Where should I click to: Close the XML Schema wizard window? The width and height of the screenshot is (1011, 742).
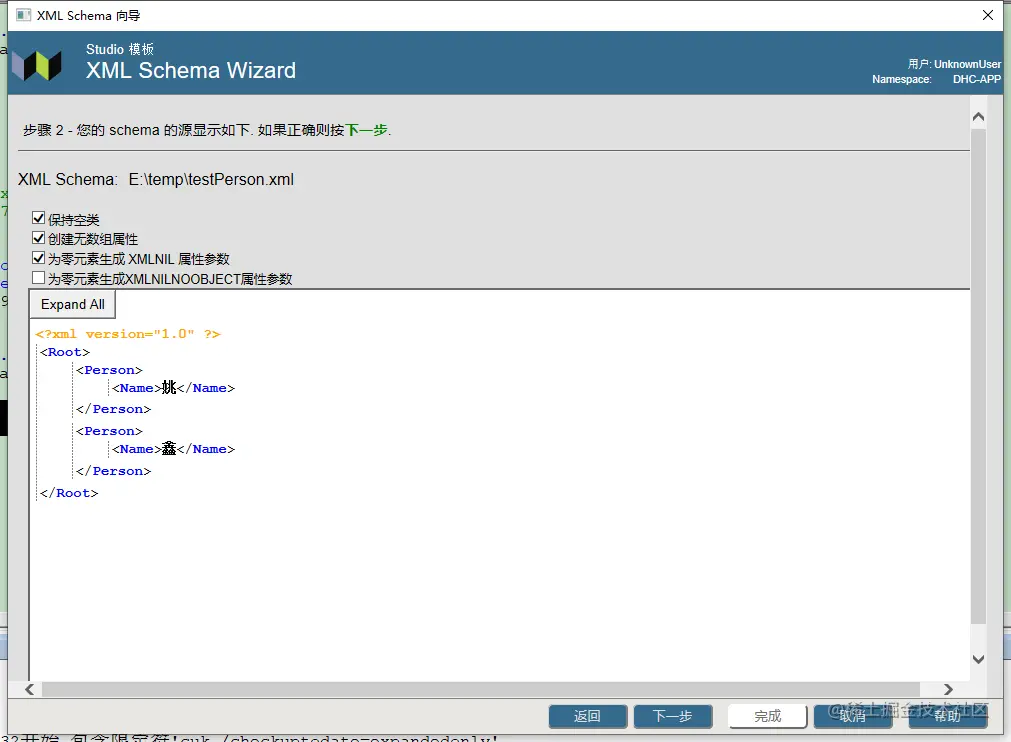click(x=987, y=15)
